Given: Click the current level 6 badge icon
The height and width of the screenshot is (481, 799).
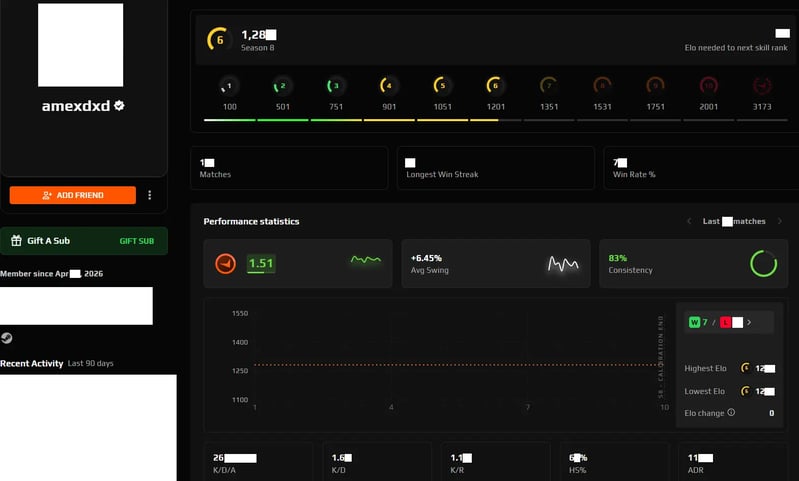Looking at the screenshot, I should [x=218, y=39].
